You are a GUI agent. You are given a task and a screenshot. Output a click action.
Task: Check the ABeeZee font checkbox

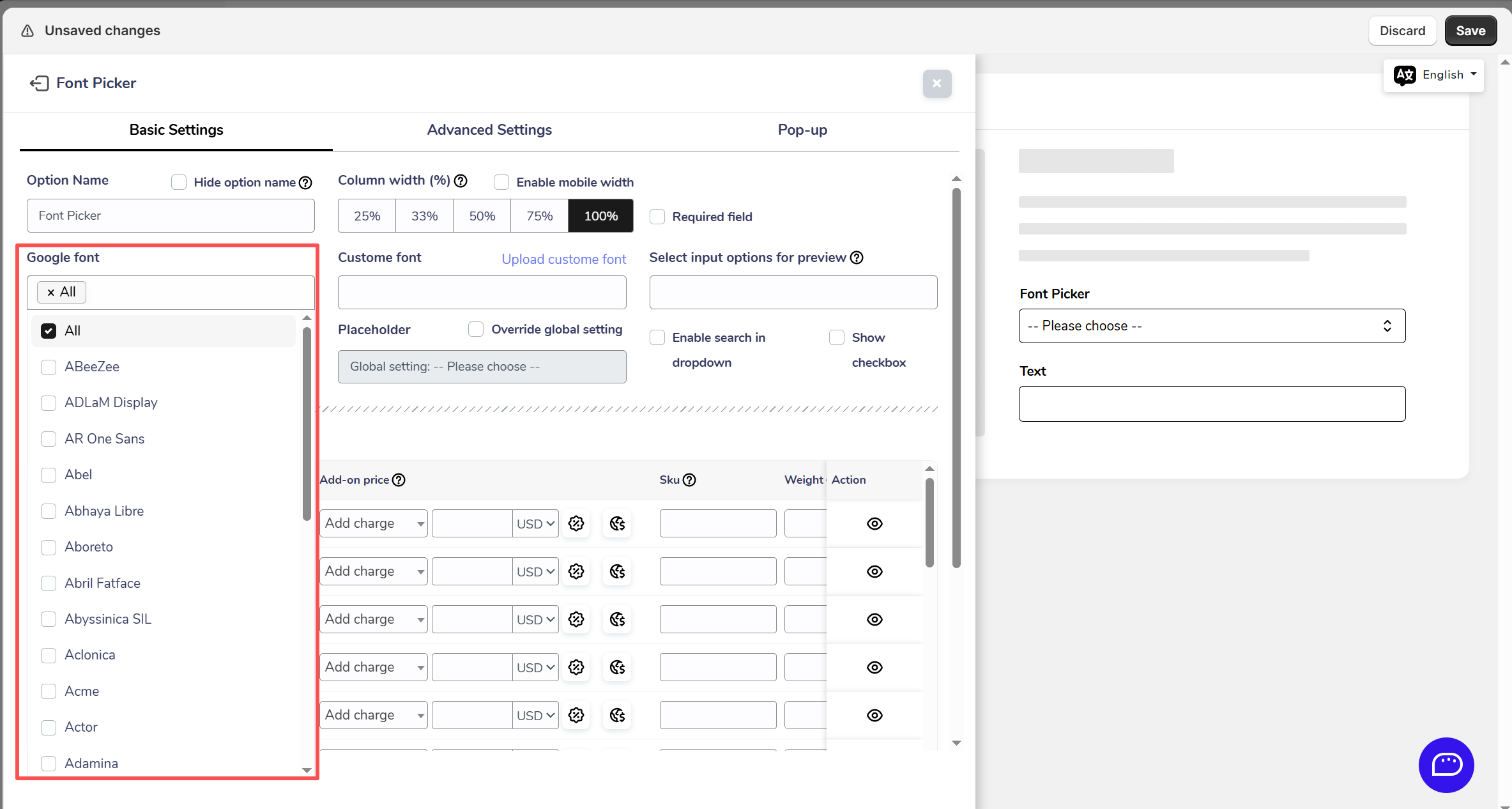click(49, 367)
